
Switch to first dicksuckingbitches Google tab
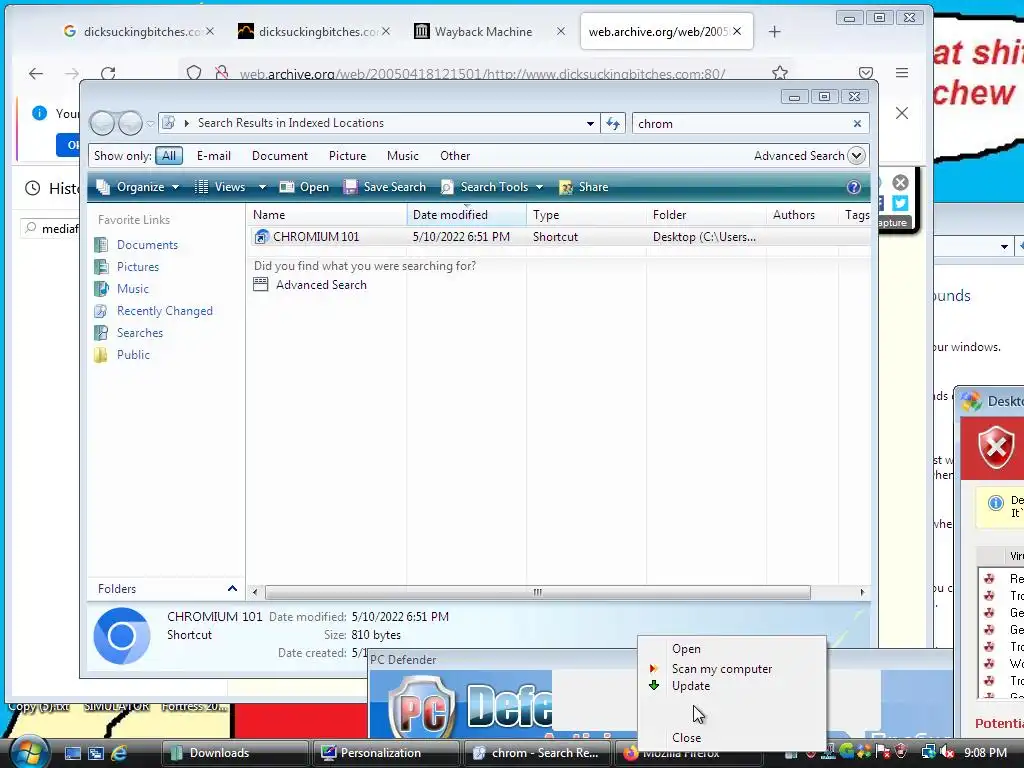click(138, 31)
